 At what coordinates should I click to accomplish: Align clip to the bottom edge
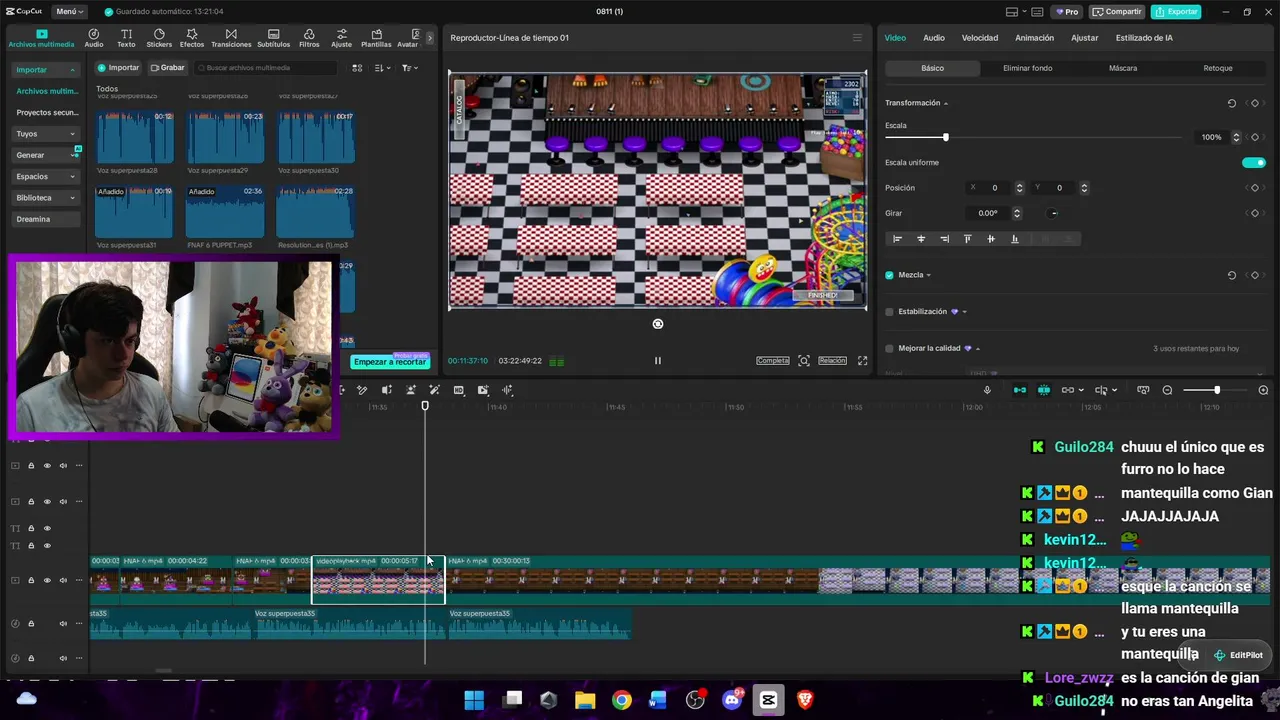1015,239
